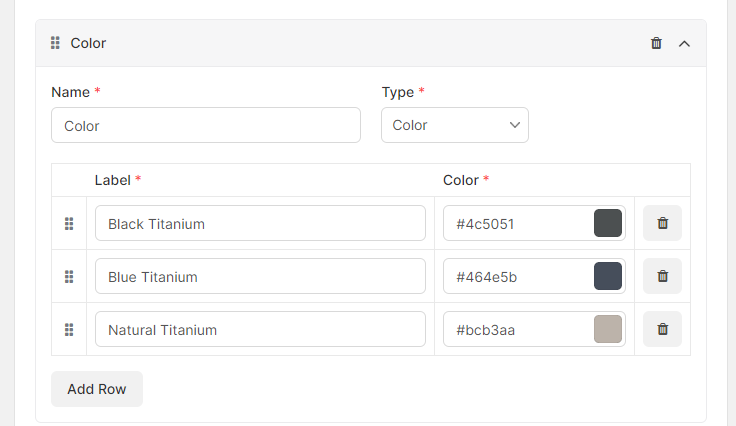Edit the Natural Titanium label field

261,329
